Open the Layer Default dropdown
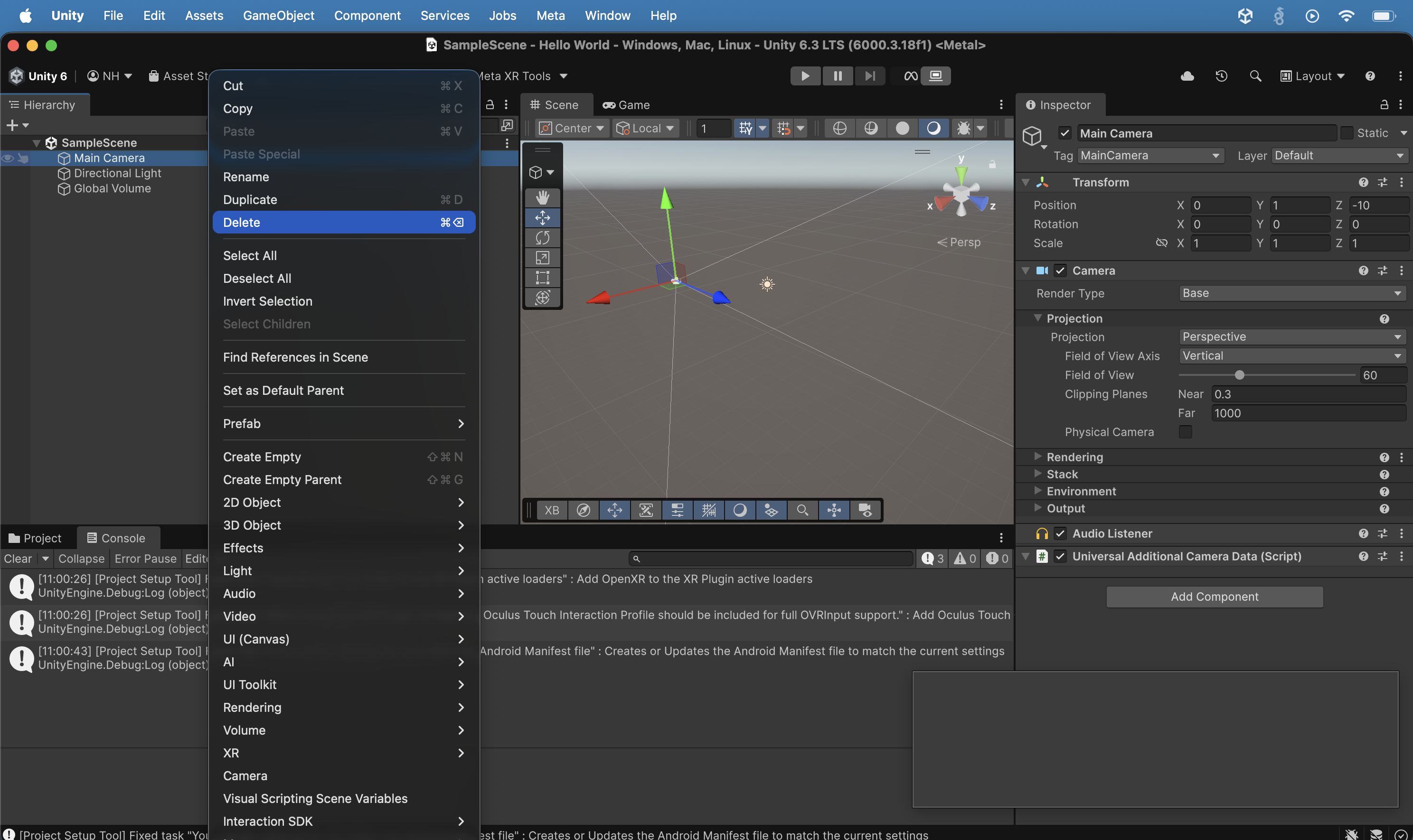 1339,156
